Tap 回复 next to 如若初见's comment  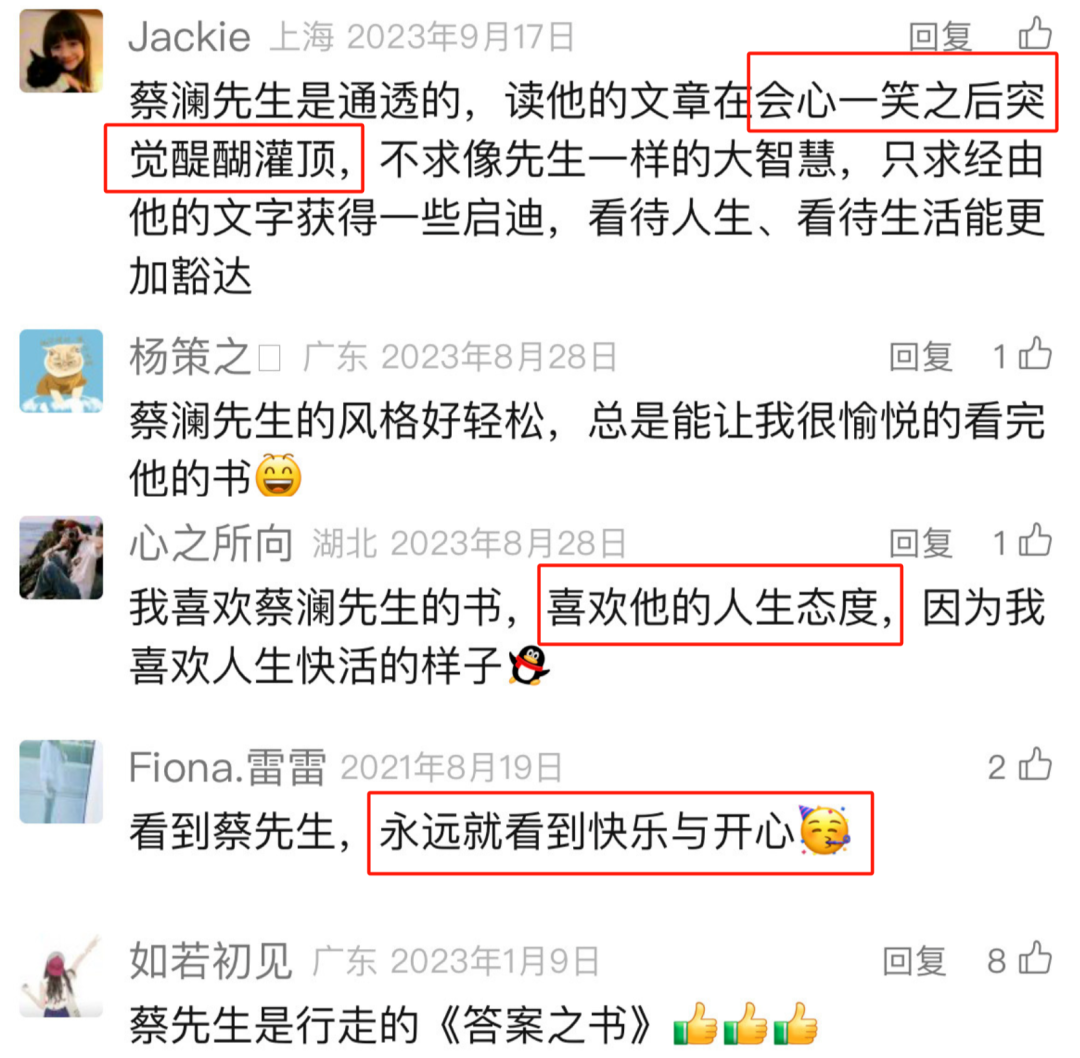tap(915, 961)
